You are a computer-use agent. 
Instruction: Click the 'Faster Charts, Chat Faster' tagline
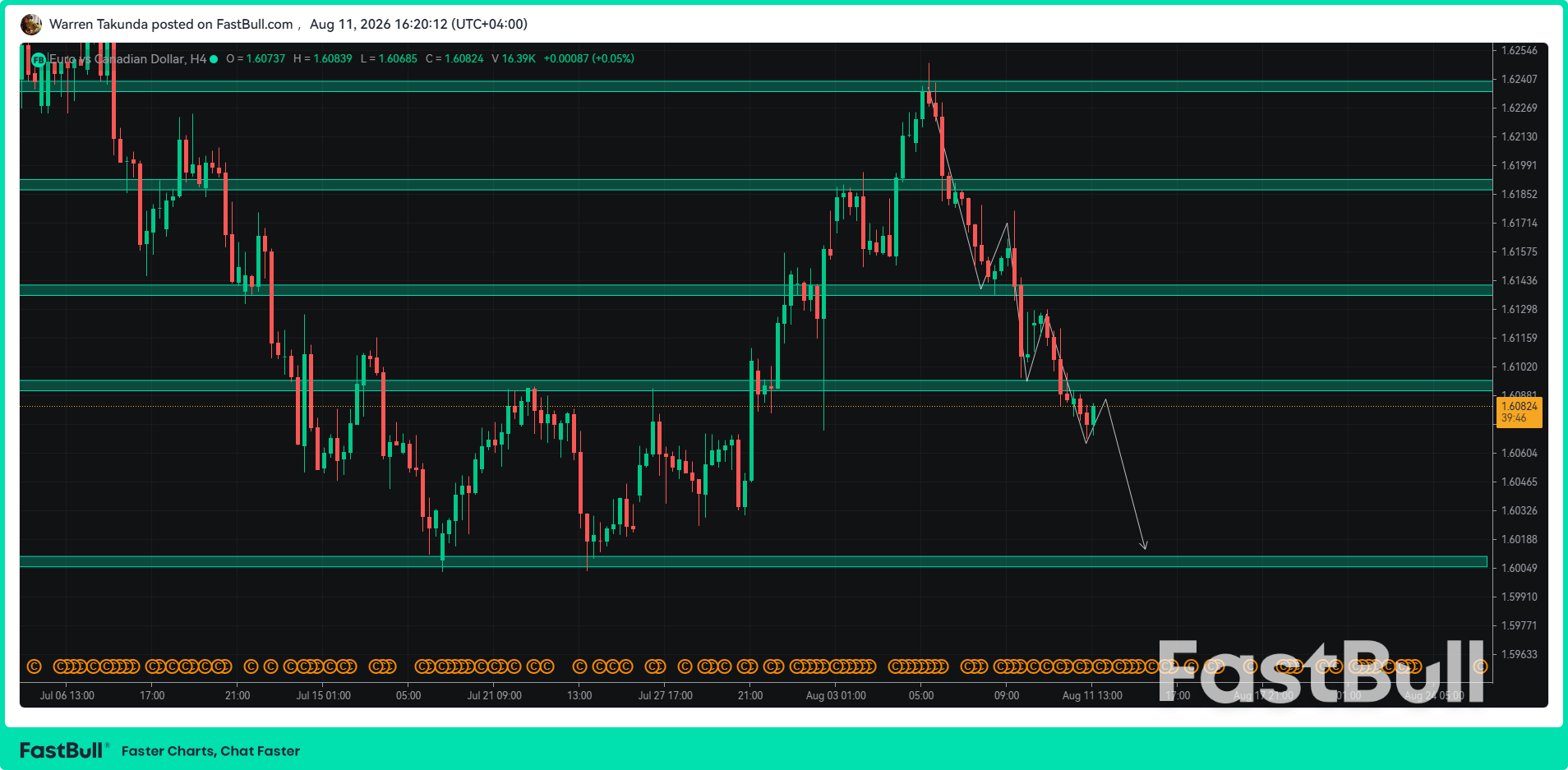[x=210, y=751]
